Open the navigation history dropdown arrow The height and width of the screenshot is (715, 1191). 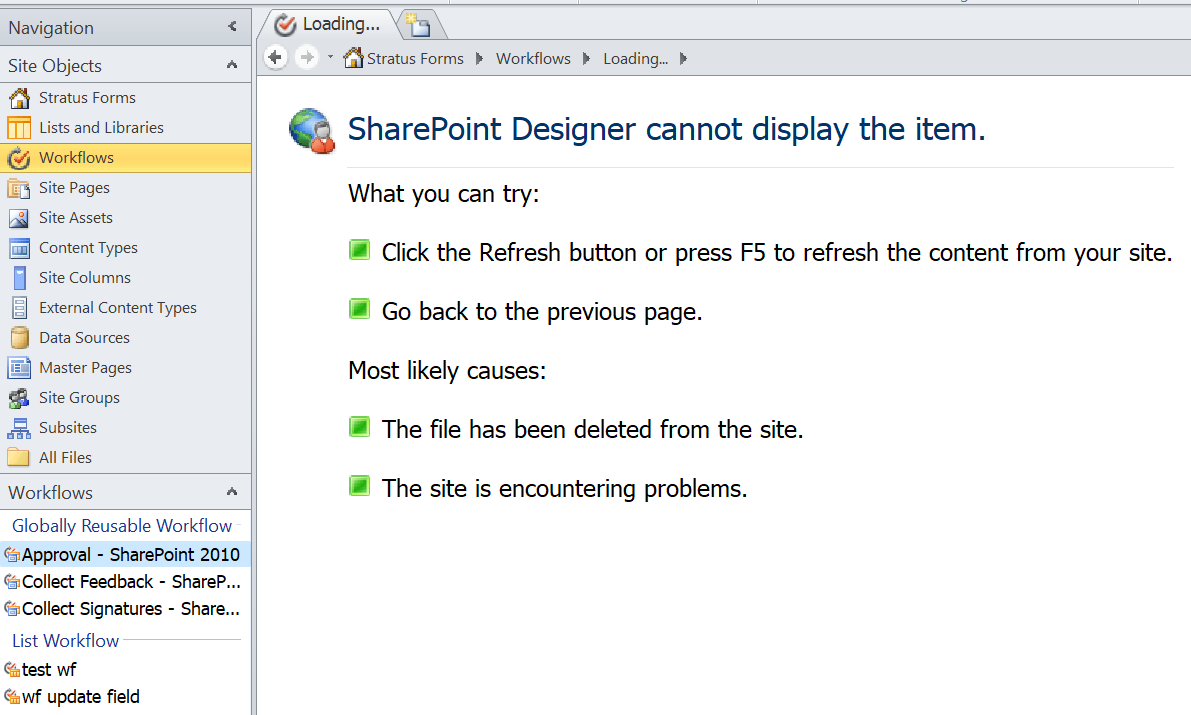pos(330,57)
